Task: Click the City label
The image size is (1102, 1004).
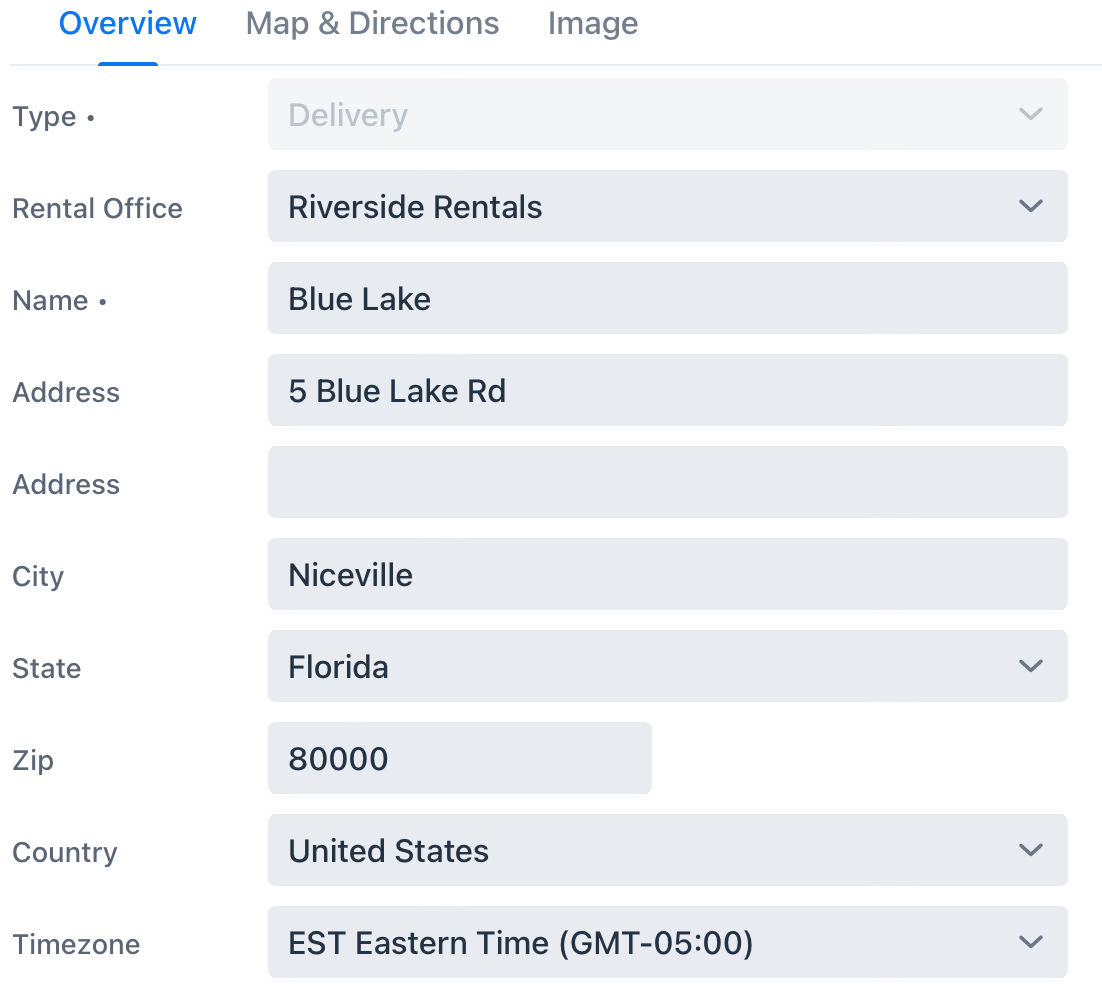Action: coord(38,577)
